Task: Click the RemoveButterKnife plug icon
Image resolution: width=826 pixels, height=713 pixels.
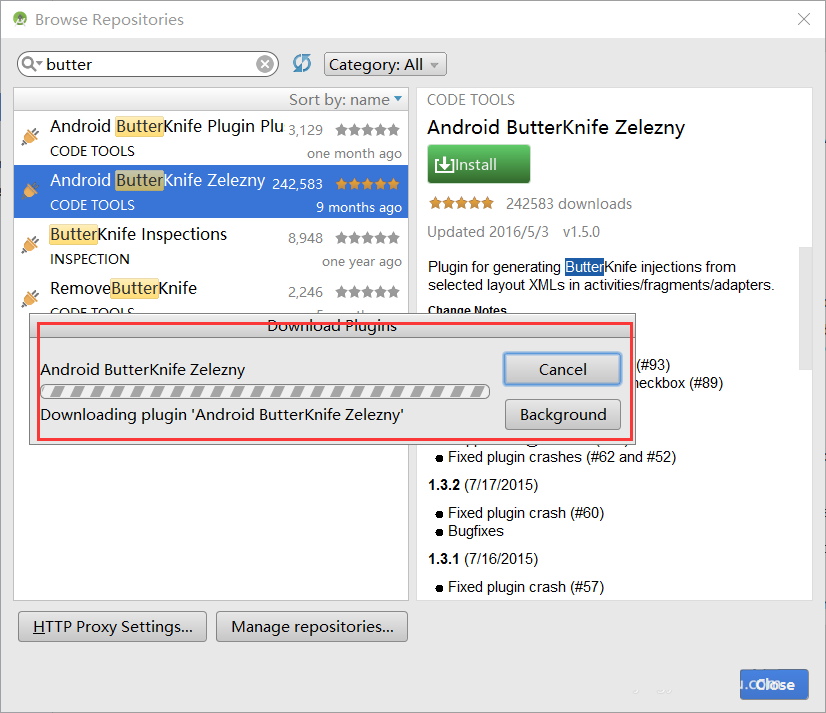Action: pos(30,298)
